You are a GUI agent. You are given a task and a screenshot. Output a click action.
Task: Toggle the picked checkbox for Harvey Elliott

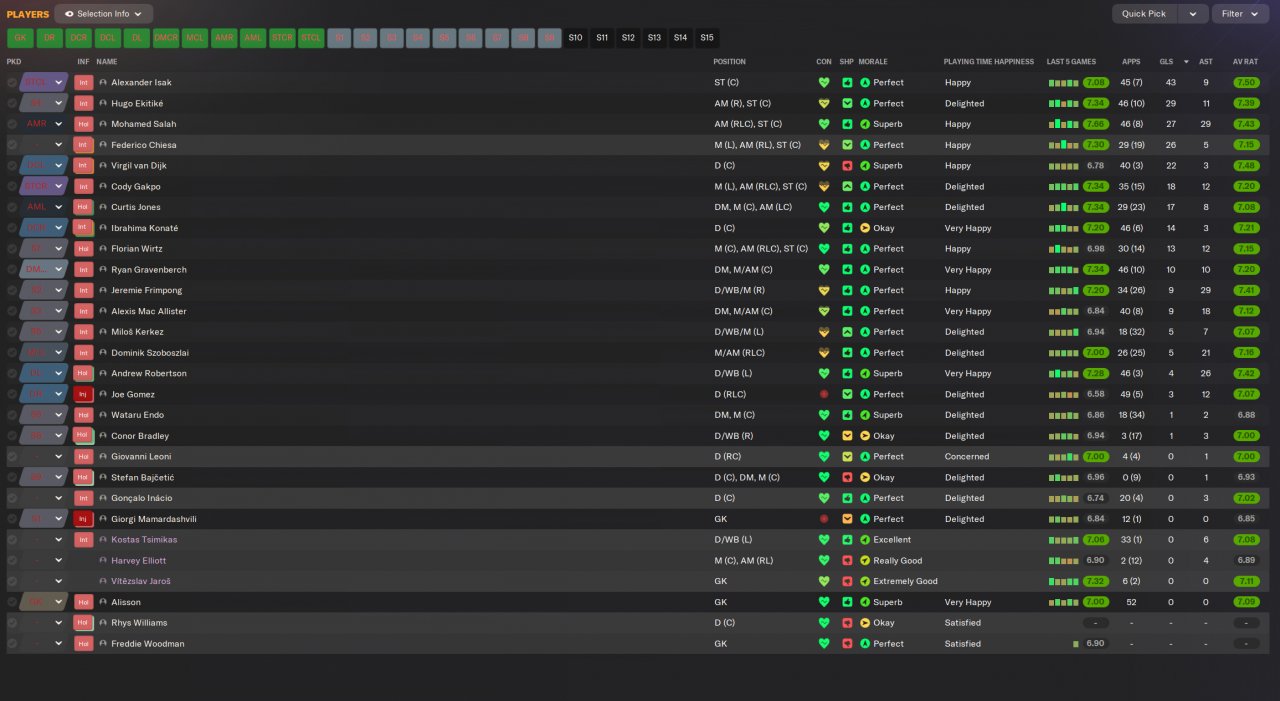(x=12, y=561)
